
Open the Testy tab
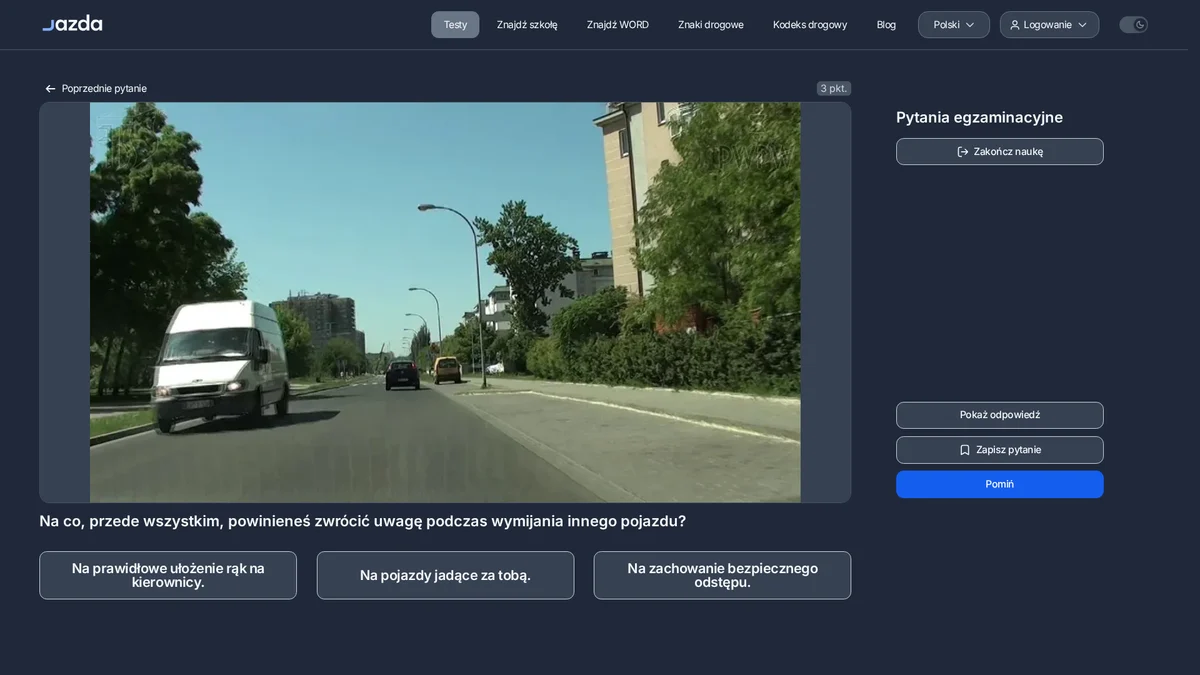(455, 25)
